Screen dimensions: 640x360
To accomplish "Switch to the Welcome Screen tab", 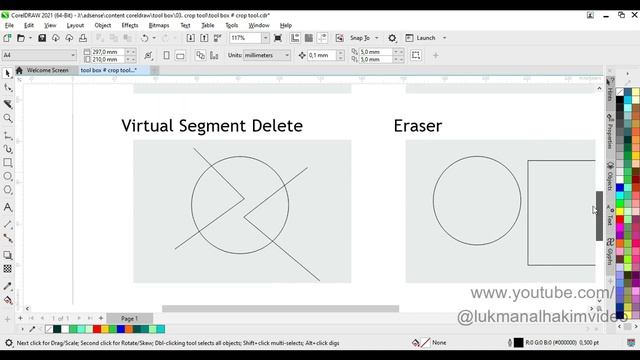I will pos(47,70).
